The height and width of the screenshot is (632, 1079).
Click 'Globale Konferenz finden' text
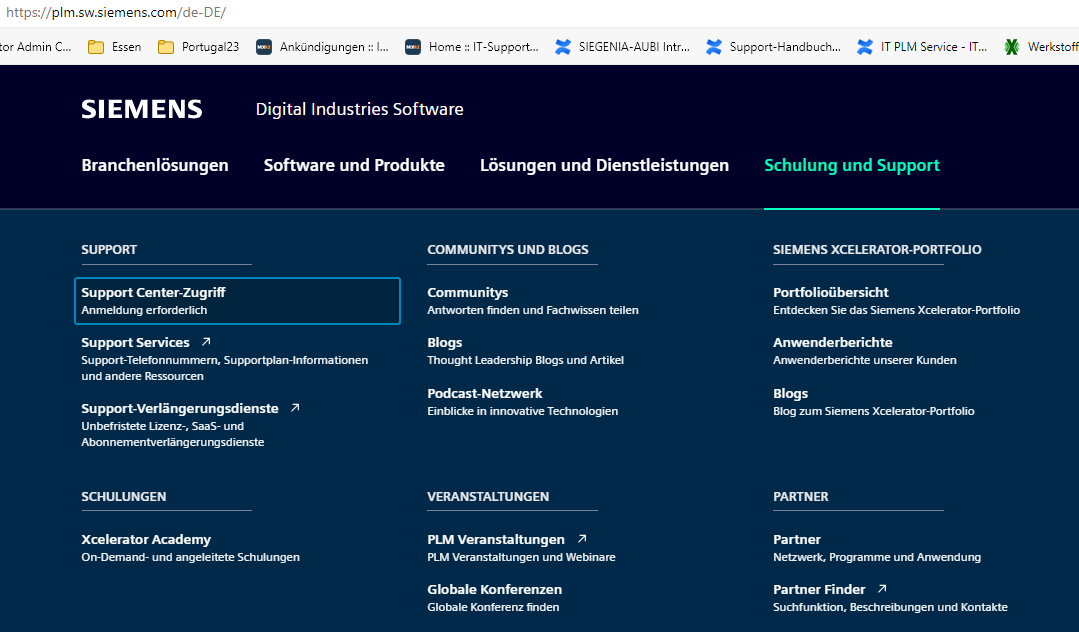pos(493,607)
